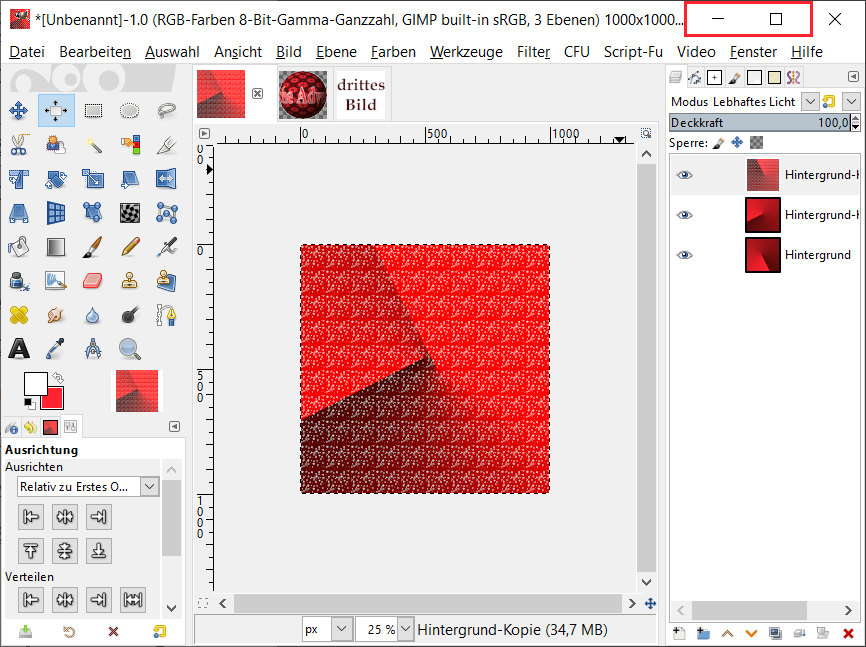The image size is (866, 647).
Task: Swap foreground and background colors
Action: click(58, 378)
